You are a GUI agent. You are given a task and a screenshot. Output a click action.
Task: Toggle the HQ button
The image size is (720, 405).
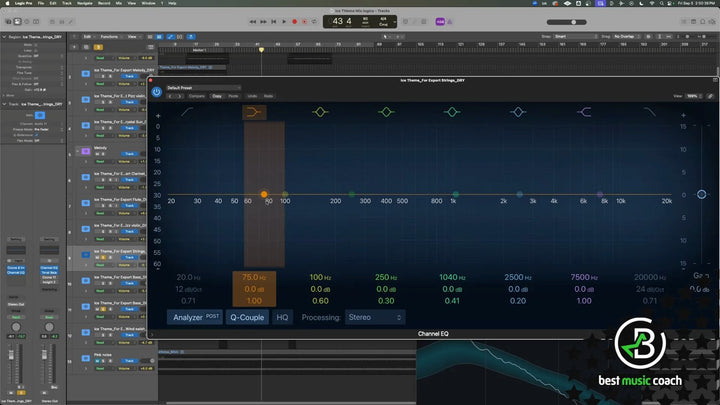pos(282,317)
